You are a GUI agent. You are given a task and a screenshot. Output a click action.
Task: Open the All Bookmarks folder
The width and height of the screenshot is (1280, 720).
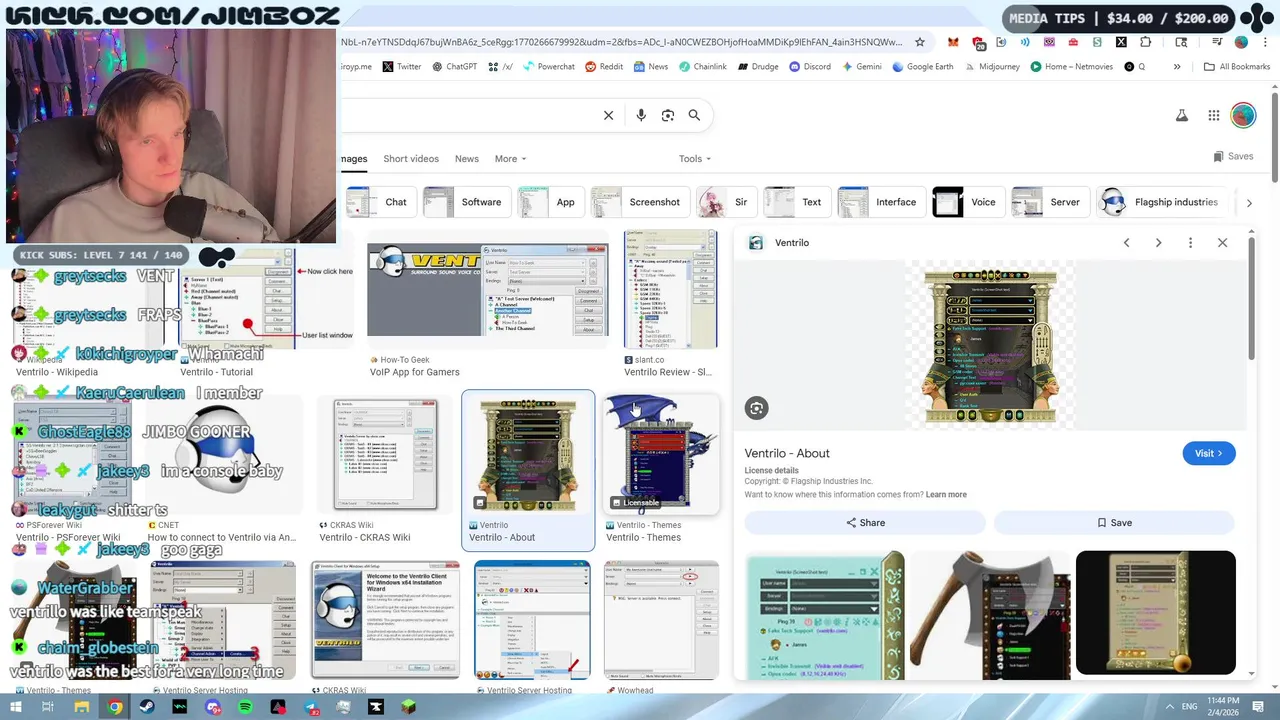pos(1237,67)
